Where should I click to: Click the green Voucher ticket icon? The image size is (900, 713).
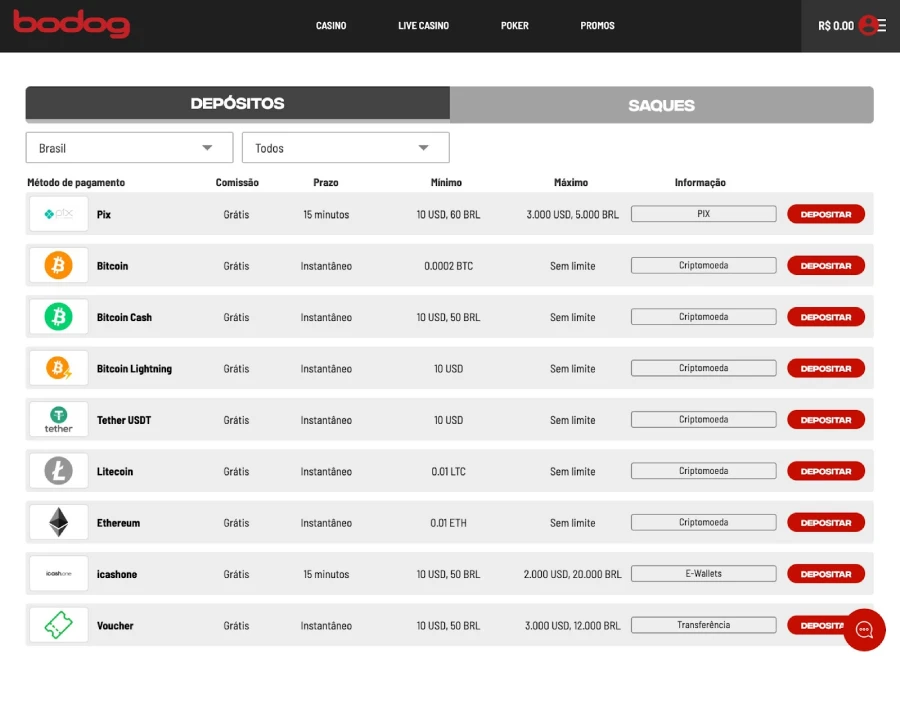[59, 625]
